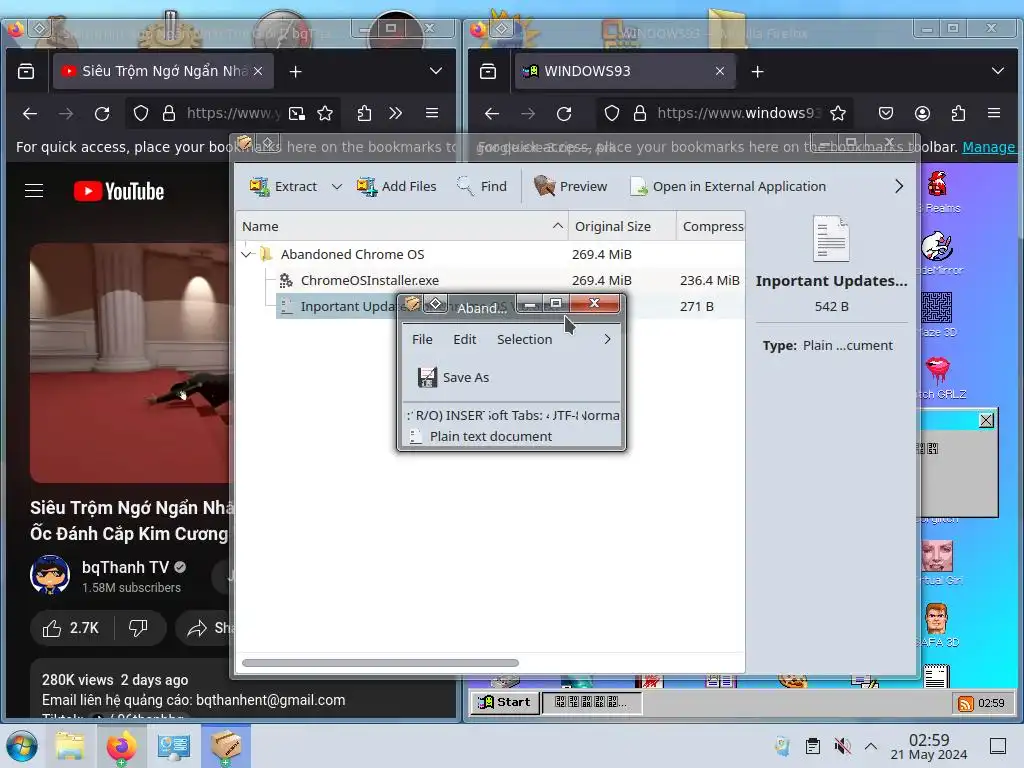
Task: Go back in the WINDOWS93 window
Action: (x=492, y=114)
